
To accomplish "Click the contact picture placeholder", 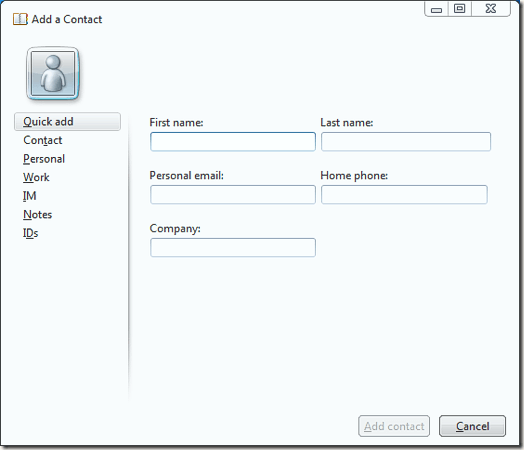I will point(53,73).
